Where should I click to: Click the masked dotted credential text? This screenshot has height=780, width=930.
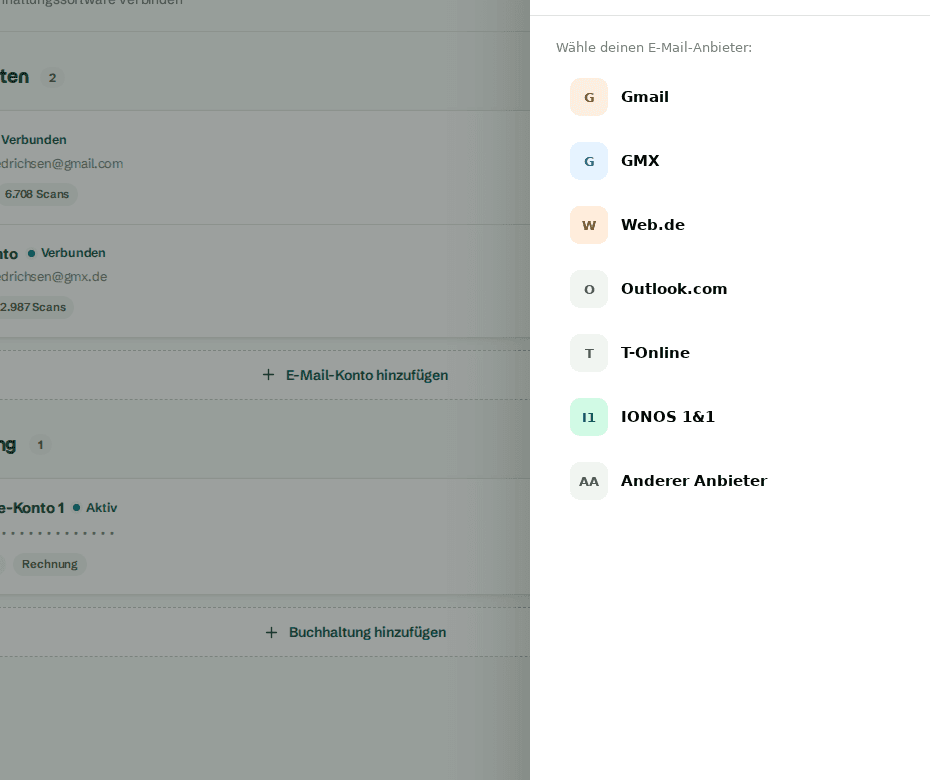pyautogui.click(x=57, y=533)
